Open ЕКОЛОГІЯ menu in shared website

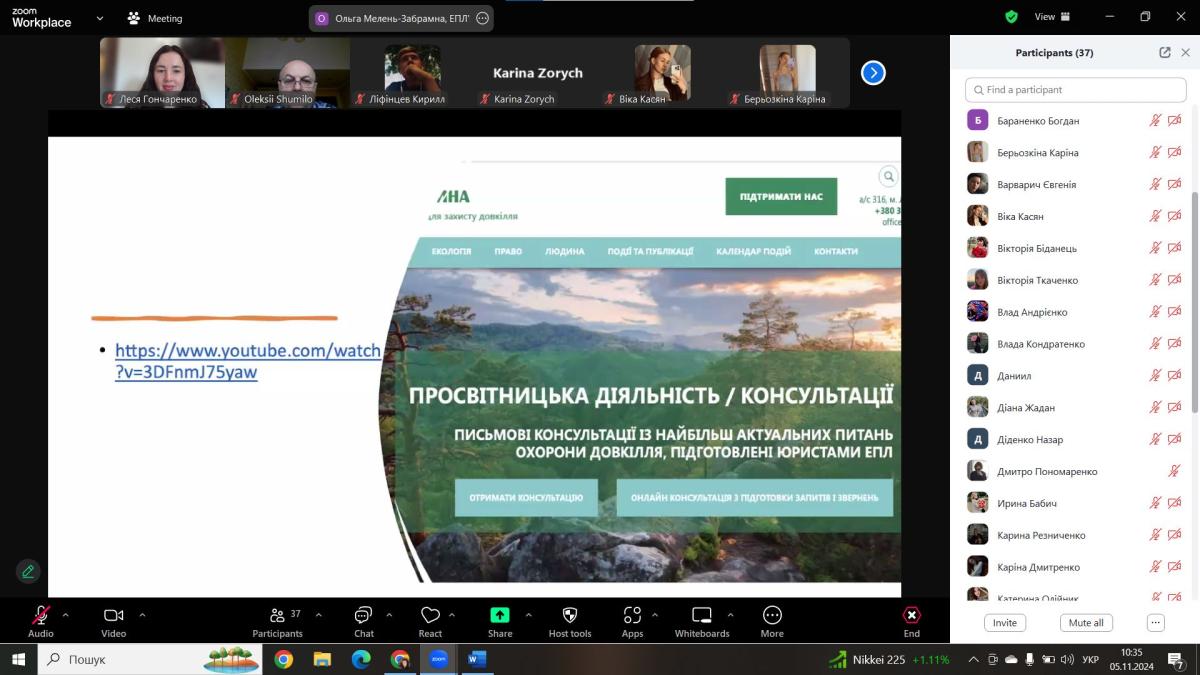(x=451, y=252)
